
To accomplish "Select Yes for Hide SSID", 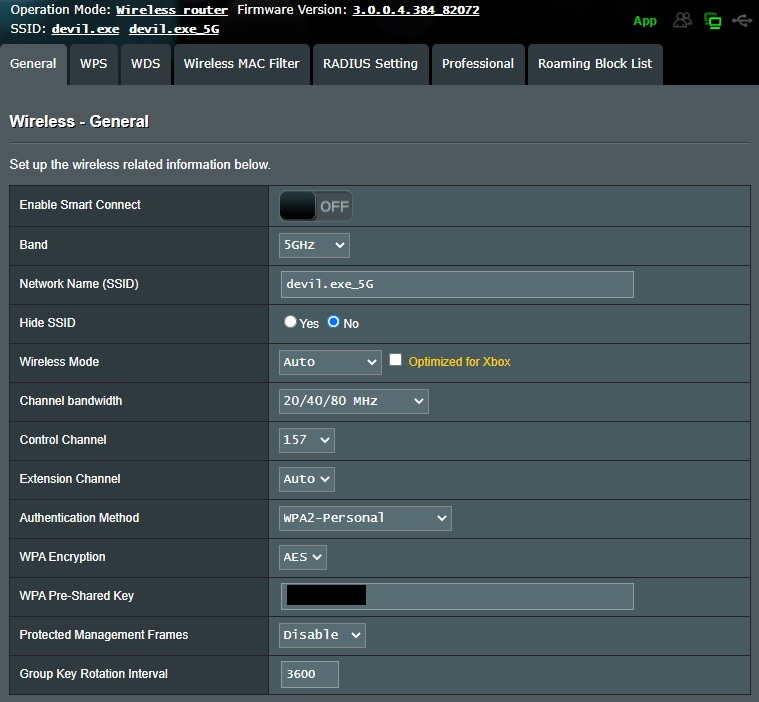I will point(291,322).
